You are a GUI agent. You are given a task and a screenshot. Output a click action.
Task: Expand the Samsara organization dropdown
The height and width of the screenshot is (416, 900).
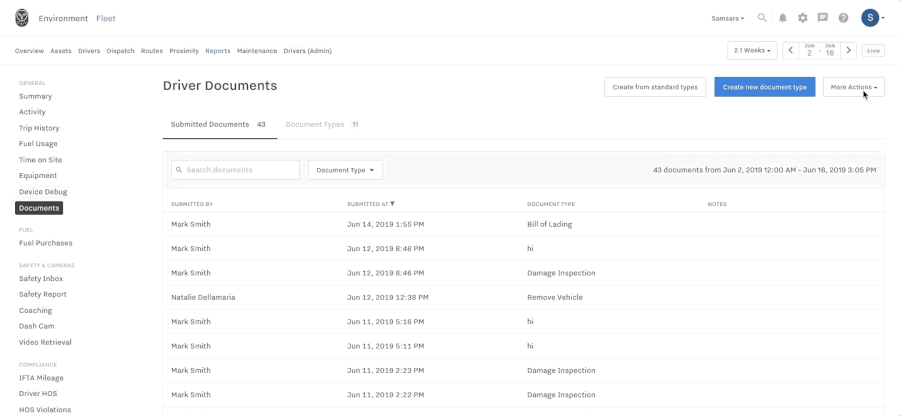pos(728,18)
